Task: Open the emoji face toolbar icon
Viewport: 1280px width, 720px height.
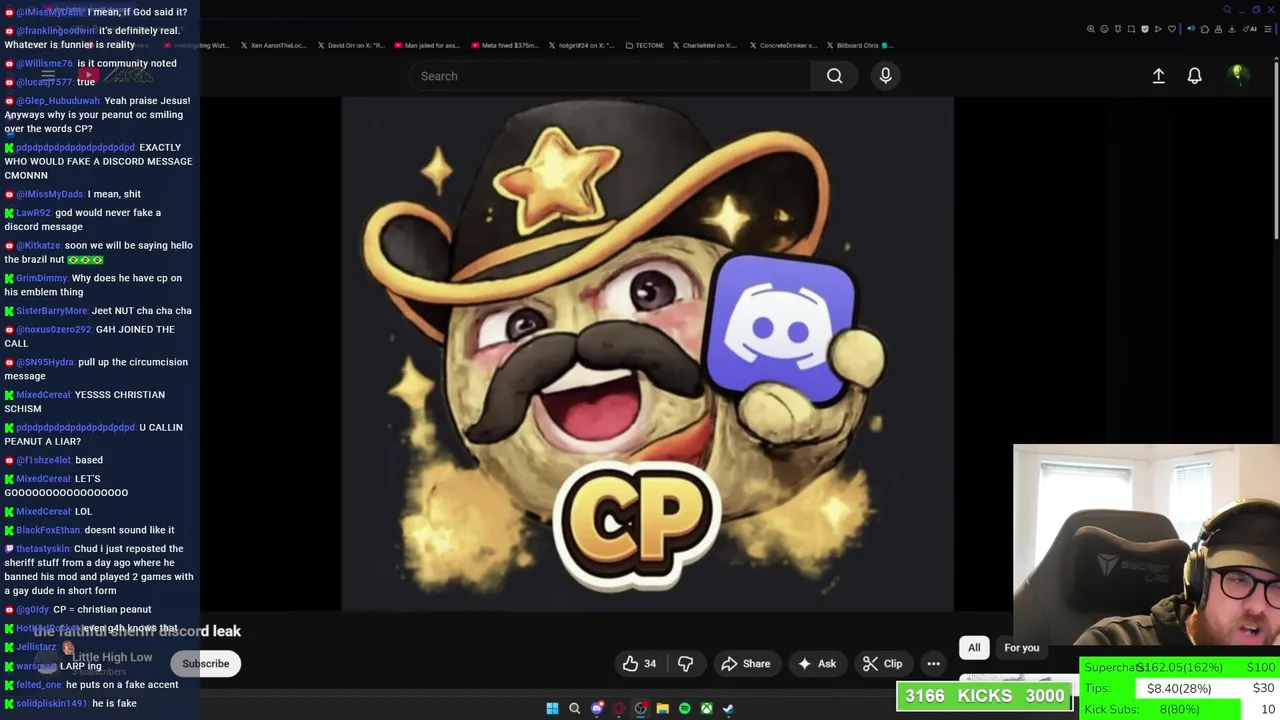Action: click(x=1104, y=29)
